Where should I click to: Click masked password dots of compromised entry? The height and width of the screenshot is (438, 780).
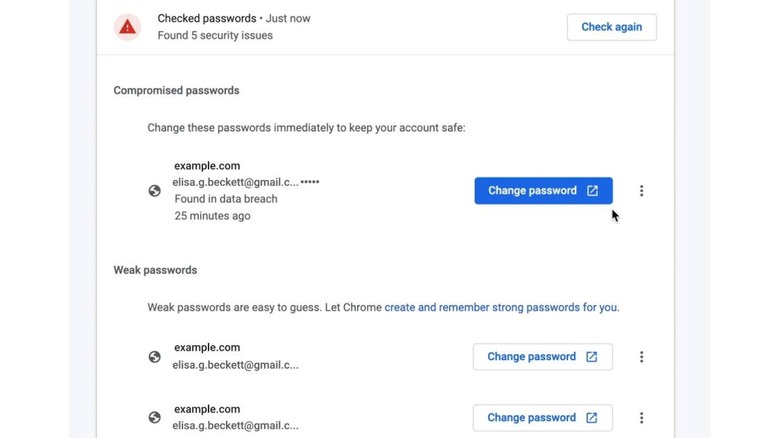(310, 182)
